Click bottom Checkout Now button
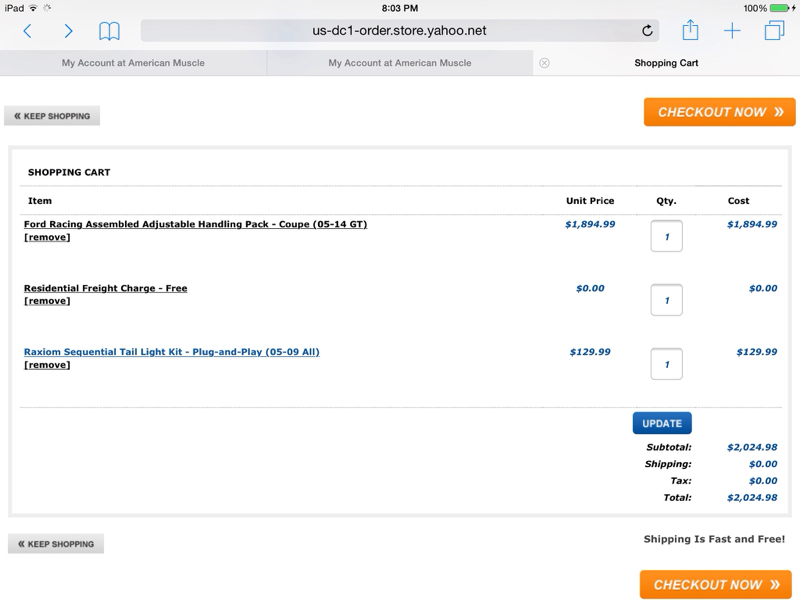Screen dimensions: 800x600 click(x=715, y=585)
